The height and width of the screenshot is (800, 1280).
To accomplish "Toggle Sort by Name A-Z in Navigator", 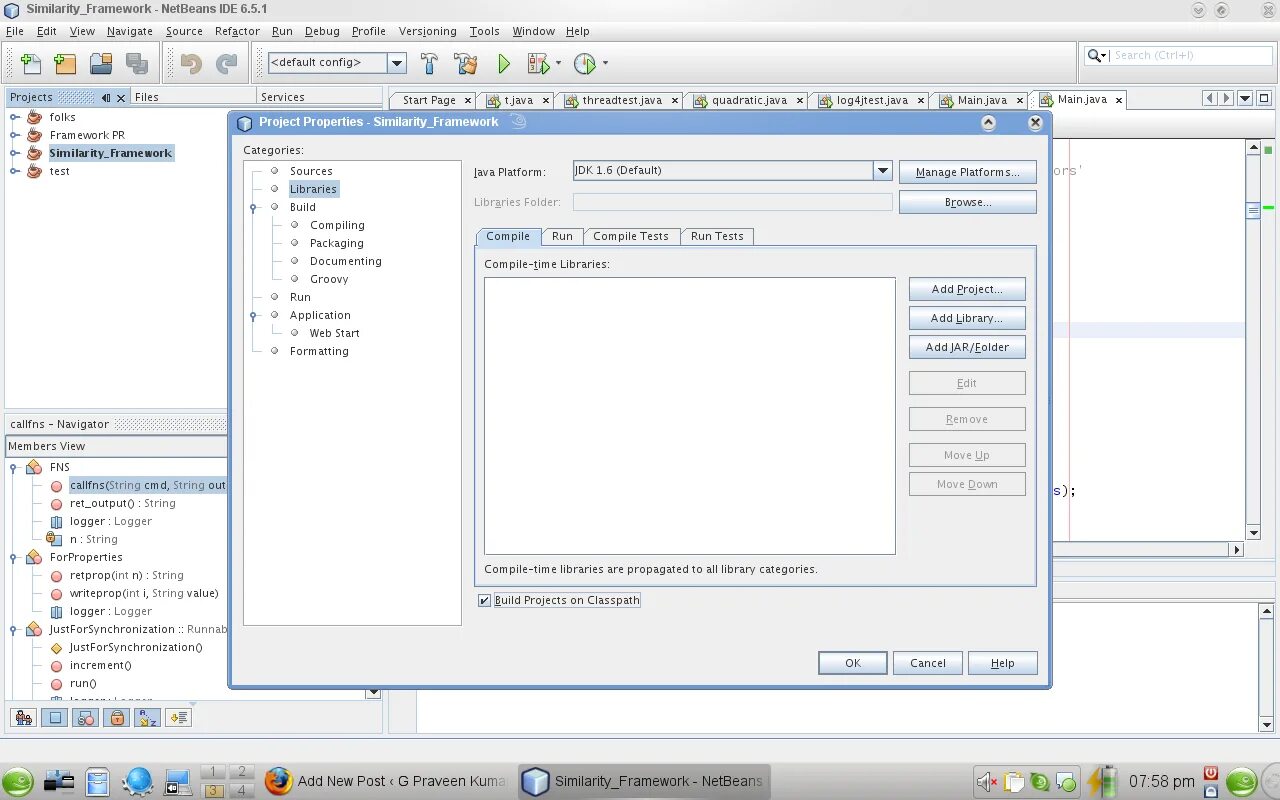I will (x=147, y=717).
